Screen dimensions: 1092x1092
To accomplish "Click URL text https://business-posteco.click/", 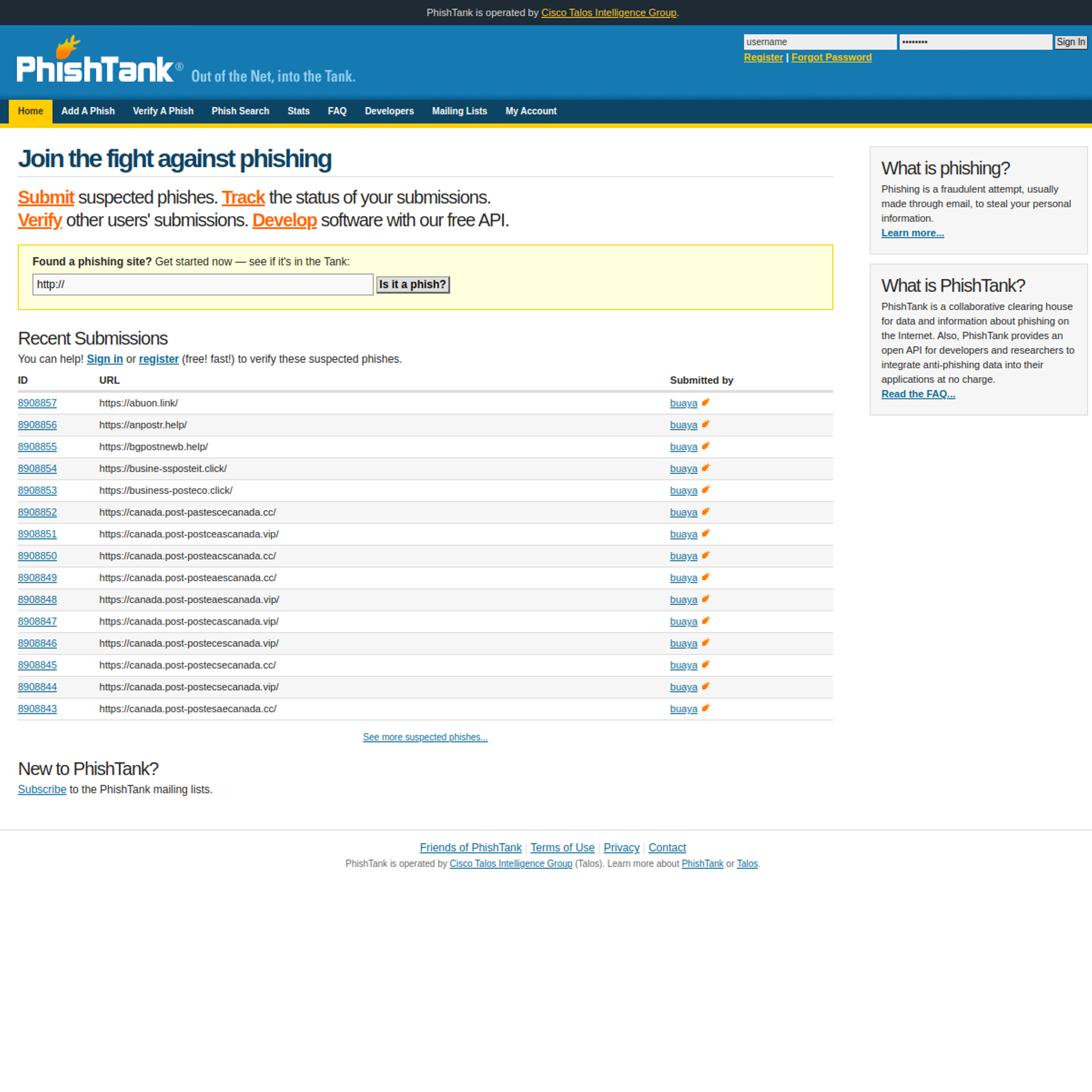I will coord(166,491).
